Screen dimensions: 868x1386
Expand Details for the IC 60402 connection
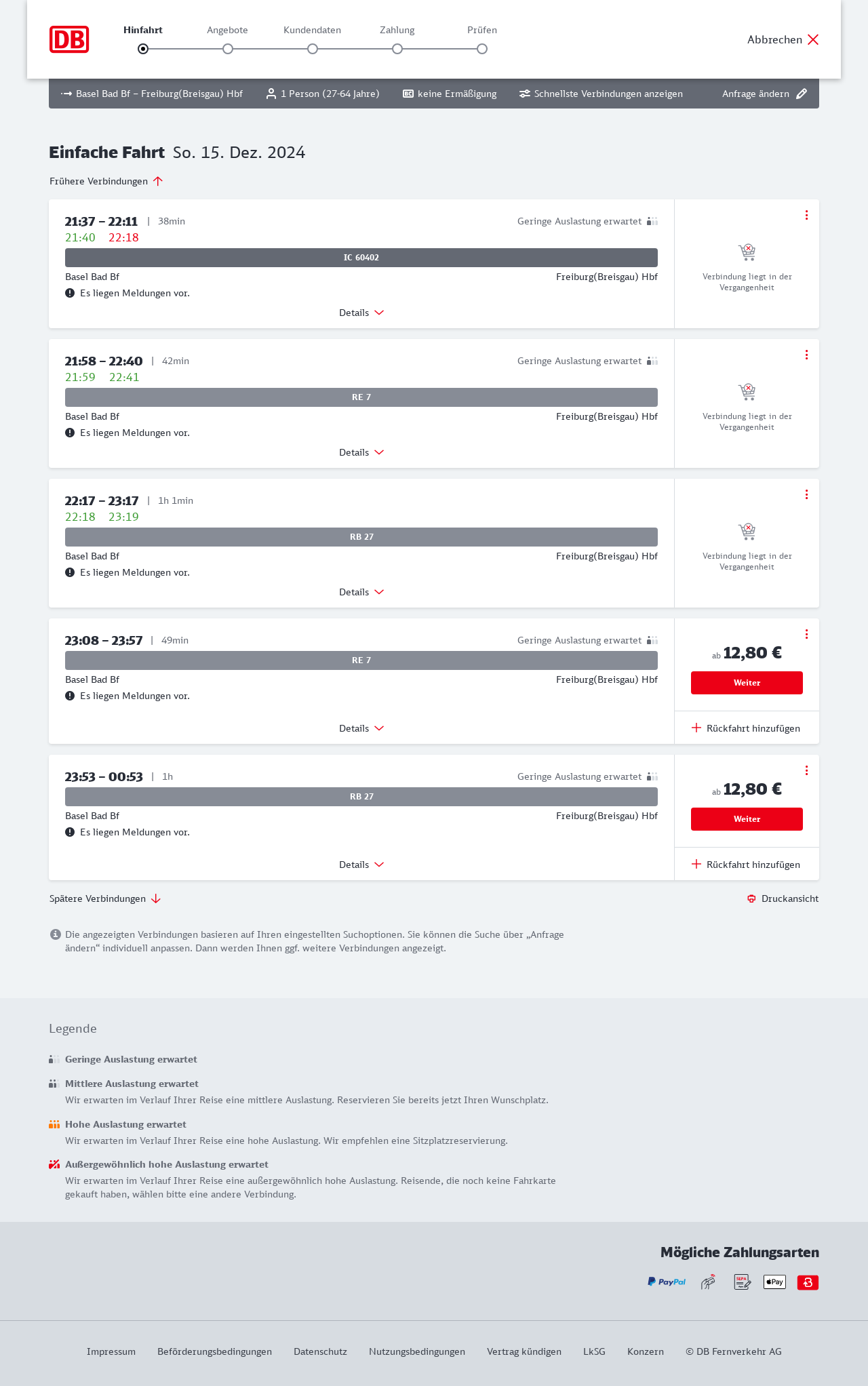tap(361, 313)
